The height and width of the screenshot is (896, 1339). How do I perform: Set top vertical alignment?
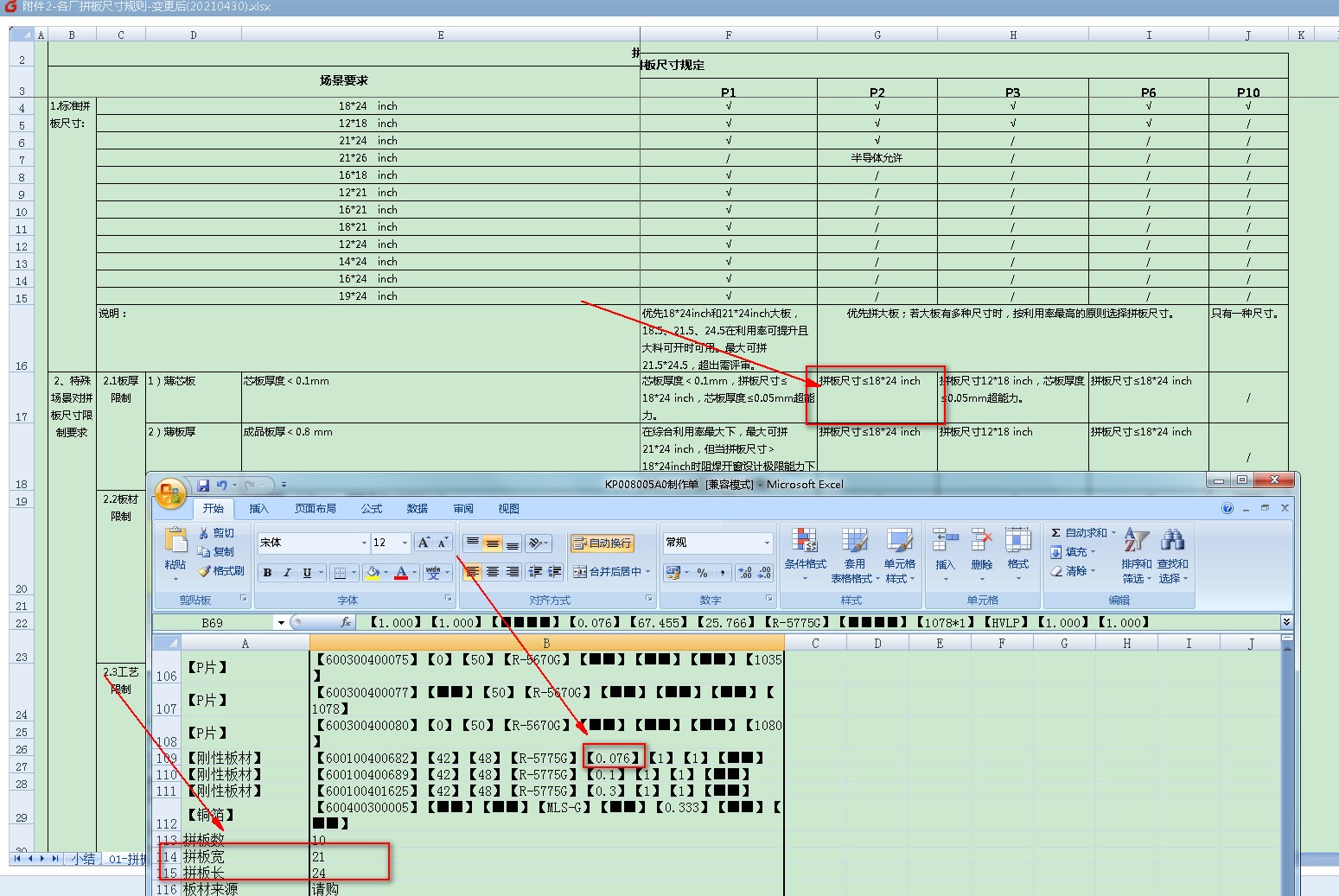(x=472, y=543)
